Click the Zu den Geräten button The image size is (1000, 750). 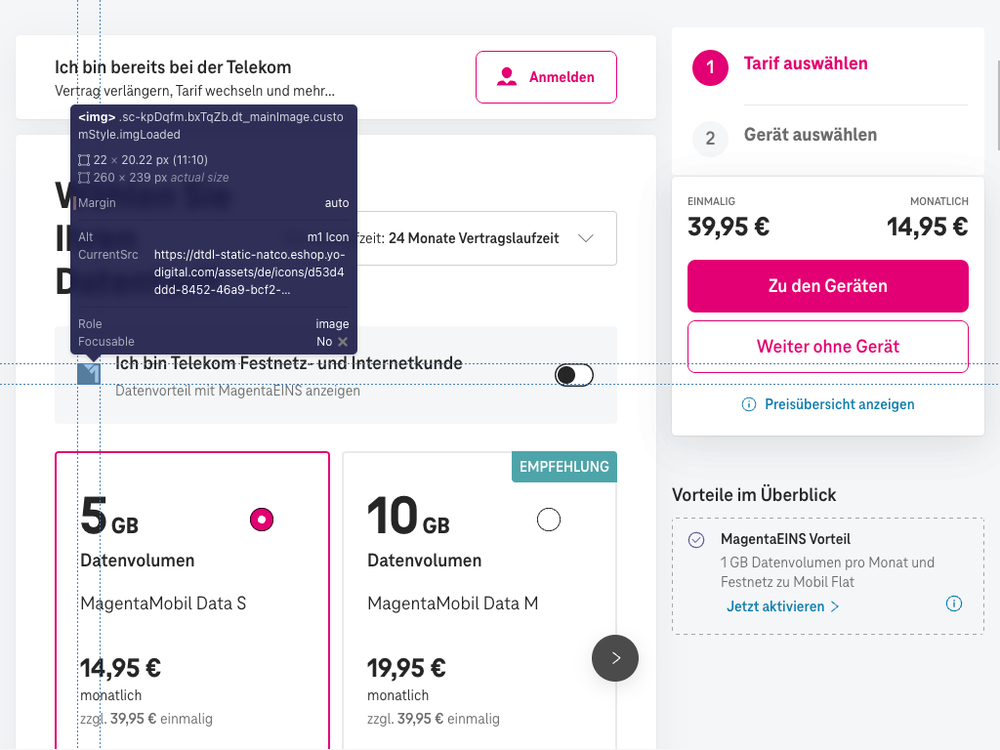[827, 286]
